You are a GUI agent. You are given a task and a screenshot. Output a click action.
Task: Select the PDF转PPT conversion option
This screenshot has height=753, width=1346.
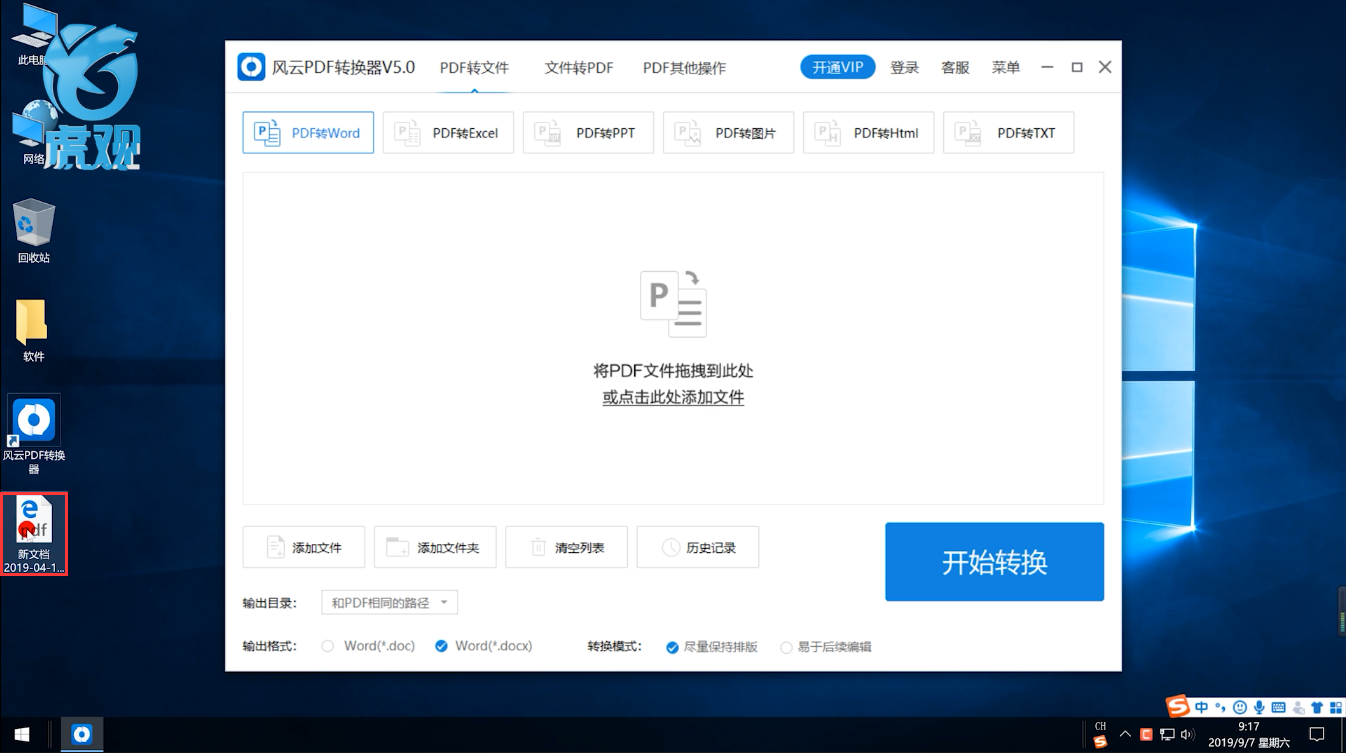coord(588,133)
